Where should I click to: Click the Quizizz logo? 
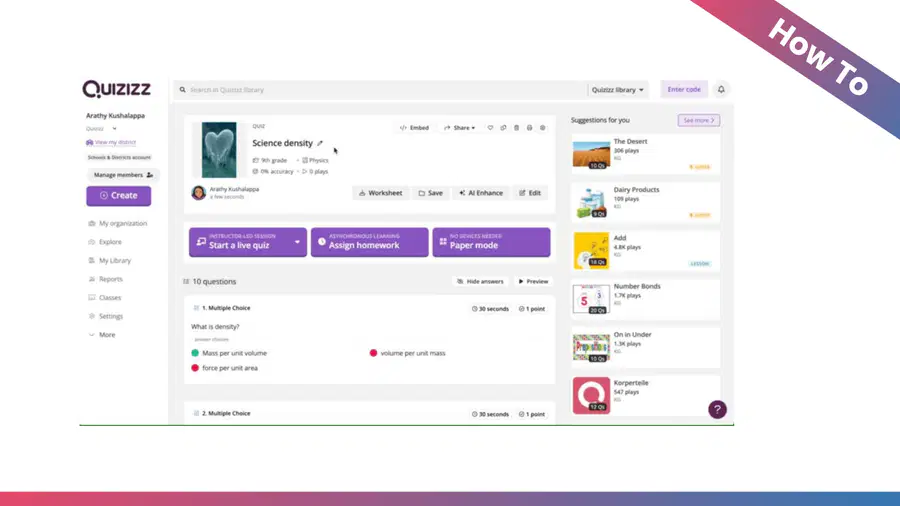click(117, 89)
